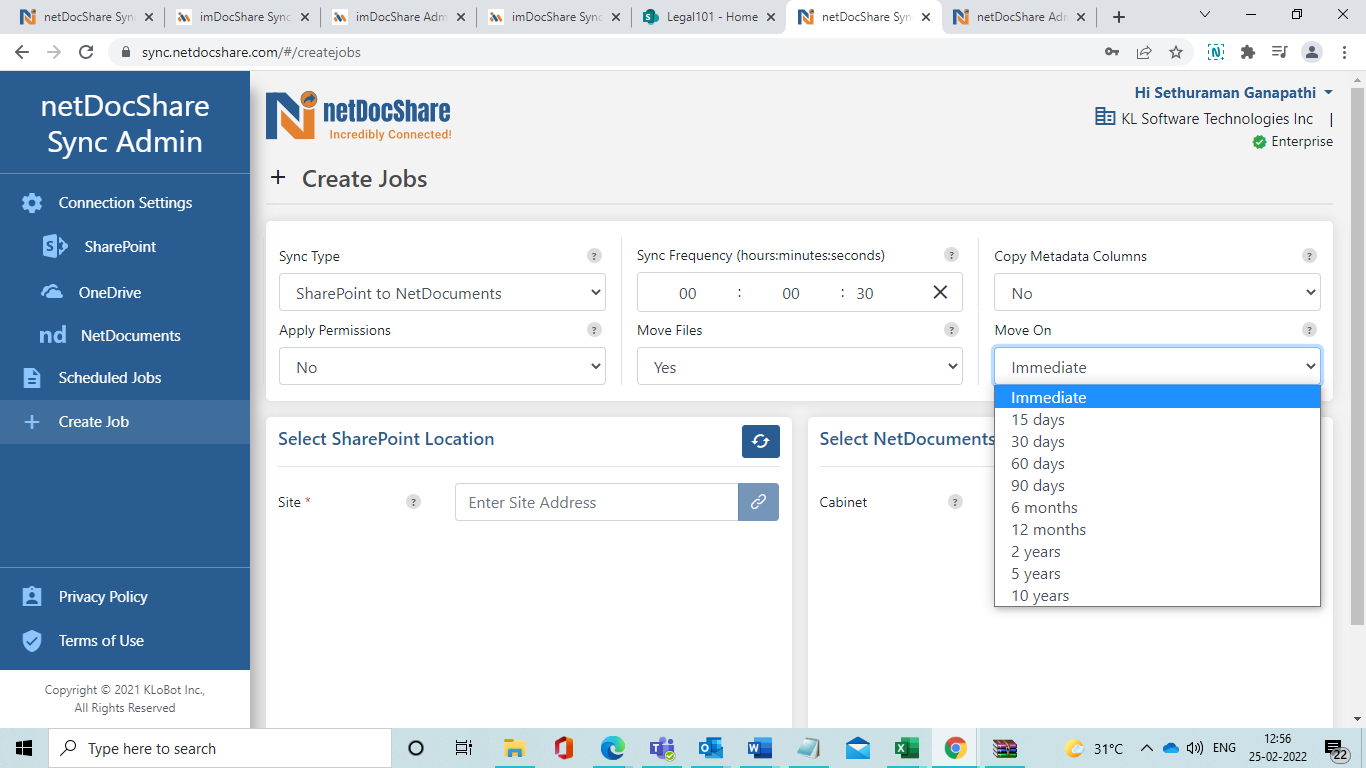Choose 6 months in Move On list
This screenshot has height=768, width=1366.
coord(1157,508)
